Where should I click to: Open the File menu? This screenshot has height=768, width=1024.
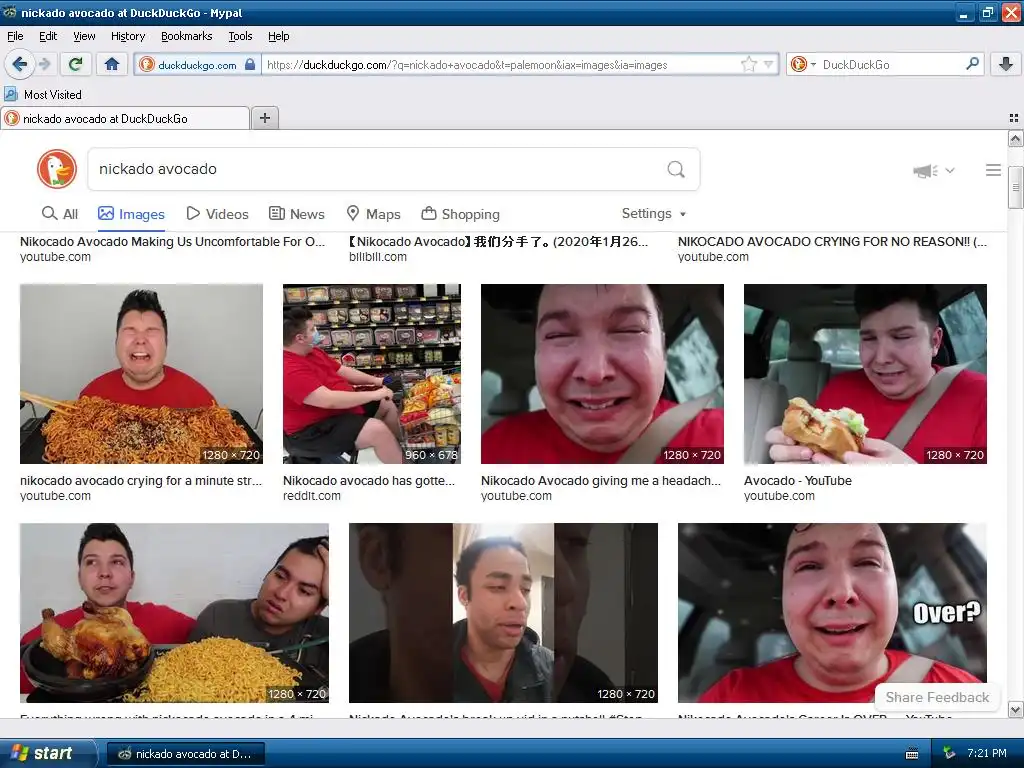pos(15,36)
